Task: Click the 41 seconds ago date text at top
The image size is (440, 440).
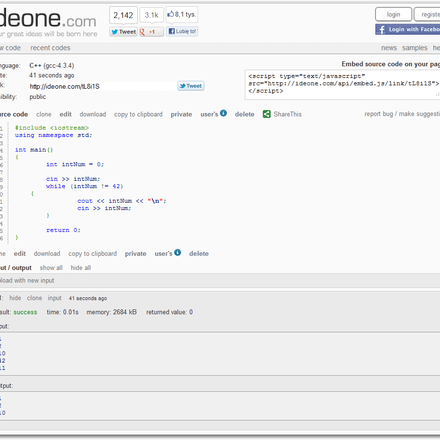Action: [52, 75]
